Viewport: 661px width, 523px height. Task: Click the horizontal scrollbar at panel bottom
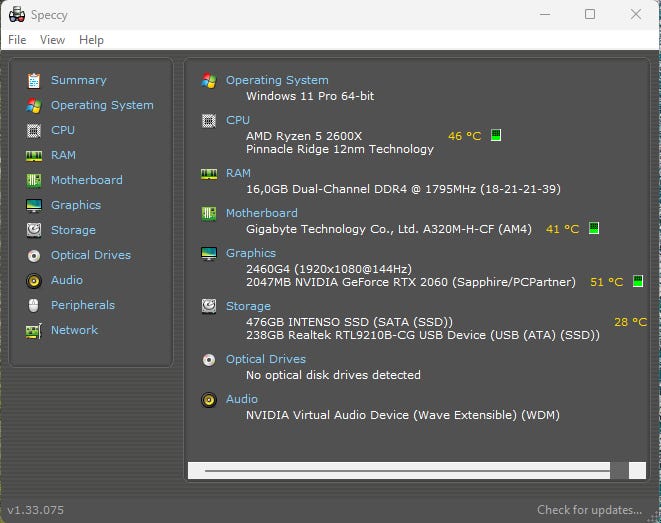(406, 469)
